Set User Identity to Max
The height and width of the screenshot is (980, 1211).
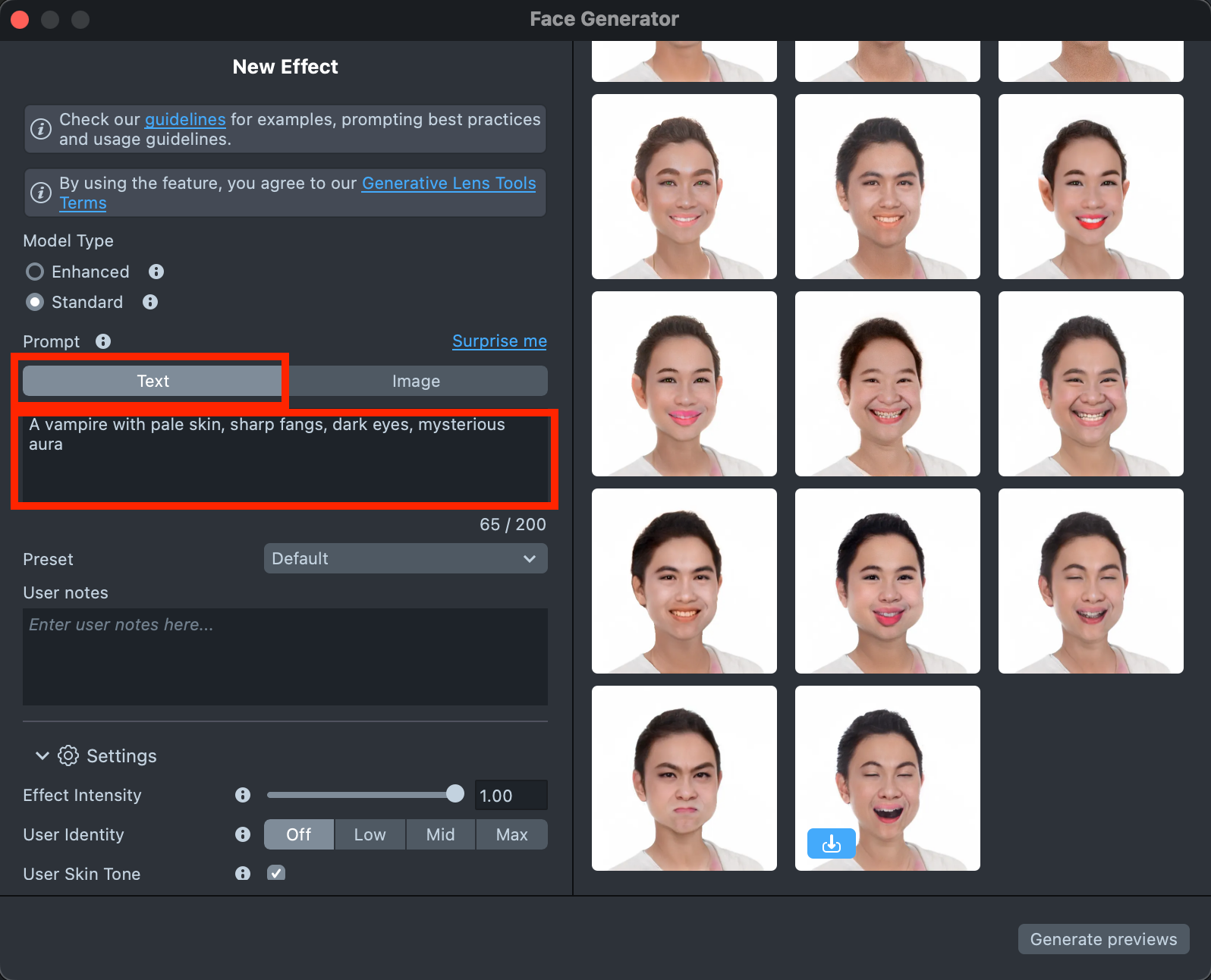pyautogui.click(x=511, y=834)
